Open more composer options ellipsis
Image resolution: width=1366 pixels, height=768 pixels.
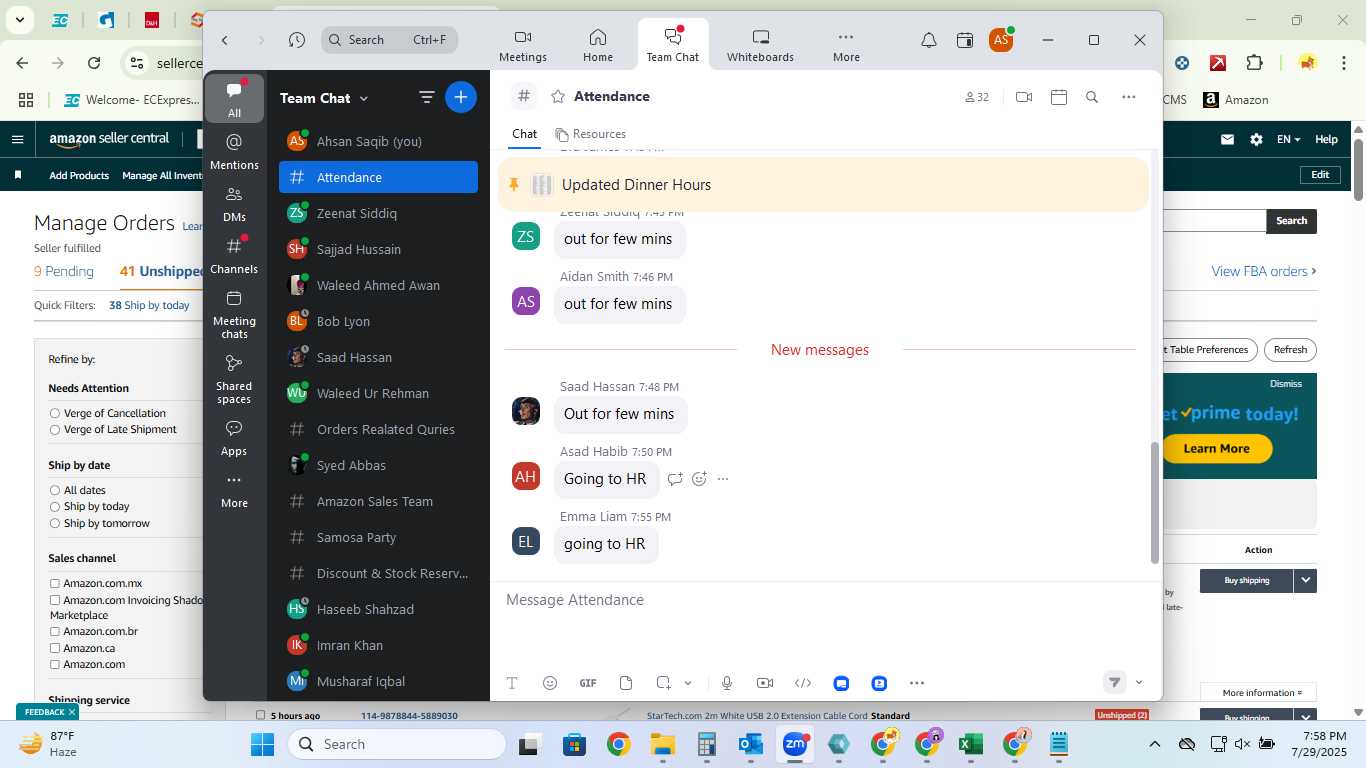[917, 683]
